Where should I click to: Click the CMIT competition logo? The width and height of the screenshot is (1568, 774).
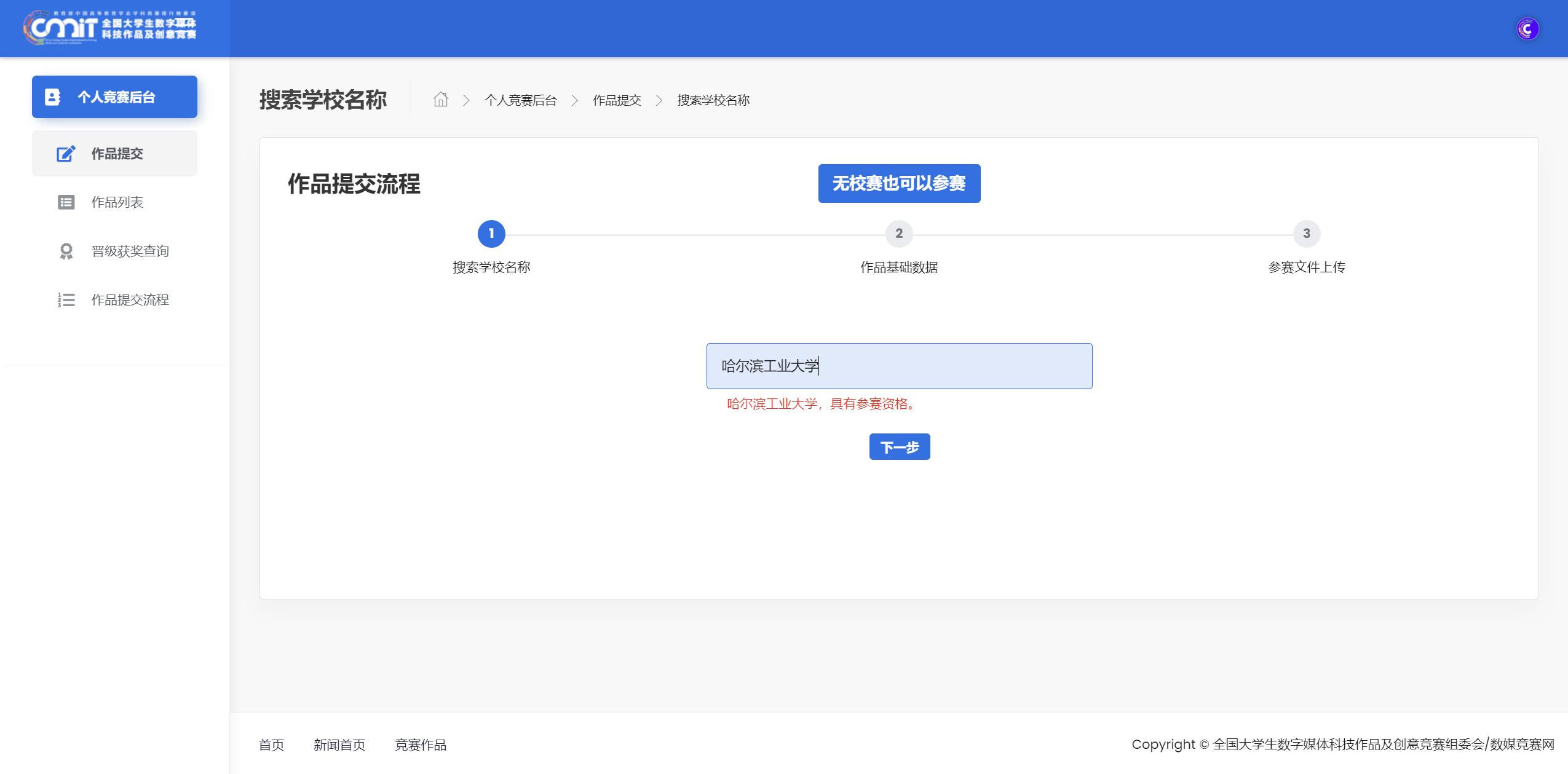111,28
